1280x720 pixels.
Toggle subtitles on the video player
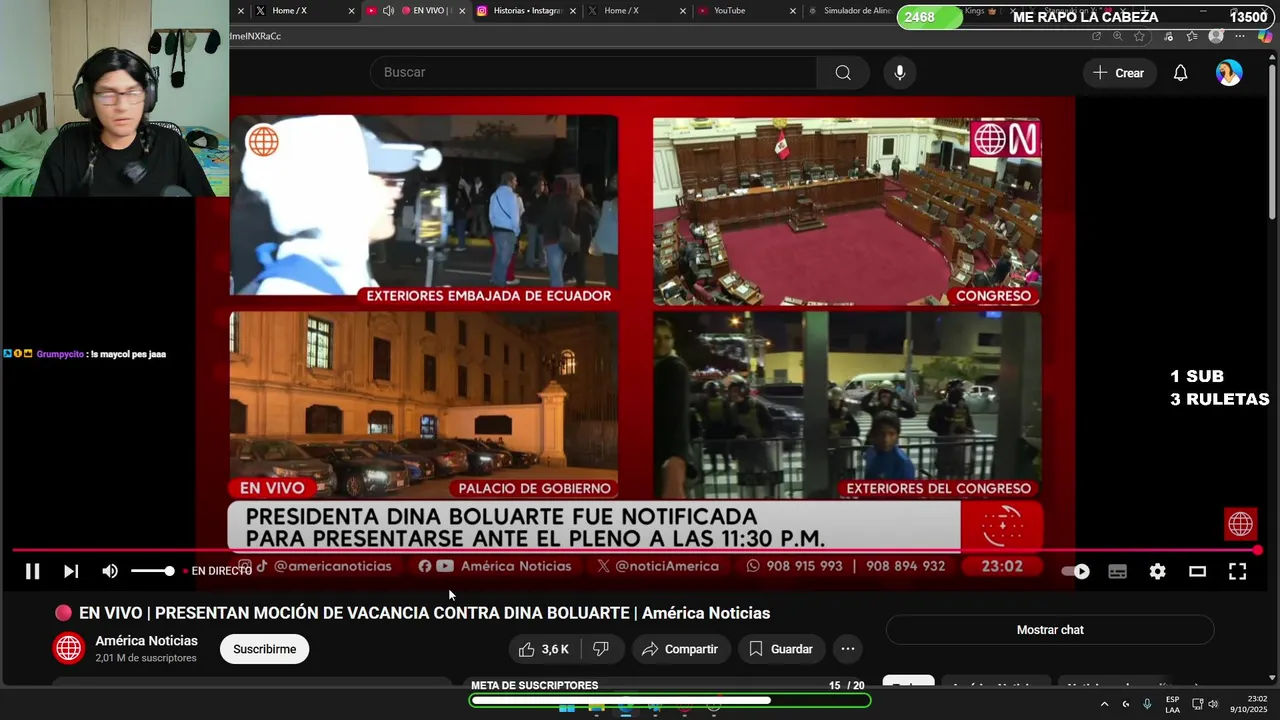(x=1118, y=571)
